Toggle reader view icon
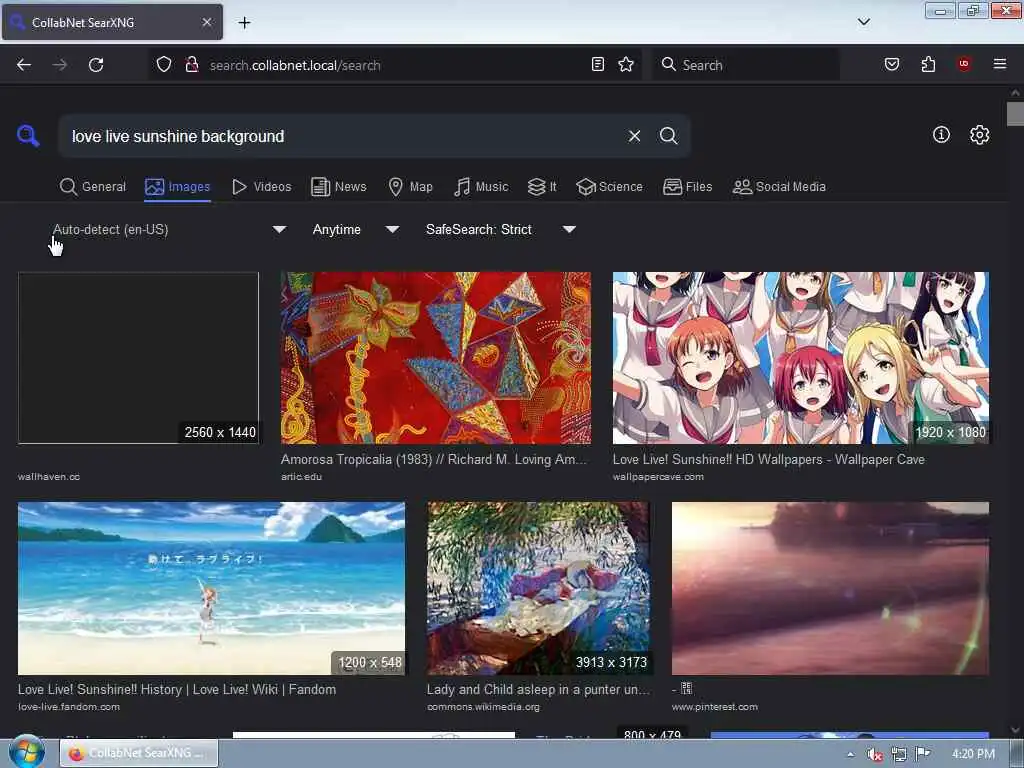Viewport: 1024px width, 768px height. click(598, 64)
